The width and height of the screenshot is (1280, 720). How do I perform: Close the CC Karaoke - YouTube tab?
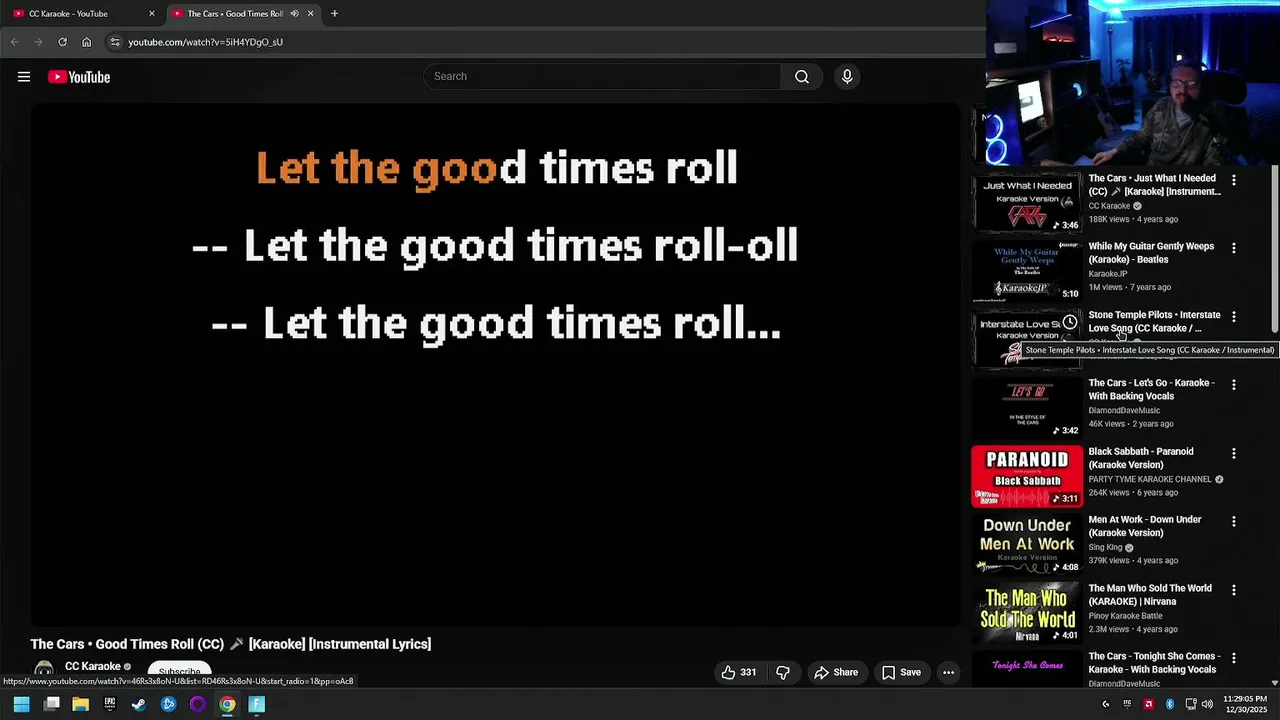click(152, 14)
